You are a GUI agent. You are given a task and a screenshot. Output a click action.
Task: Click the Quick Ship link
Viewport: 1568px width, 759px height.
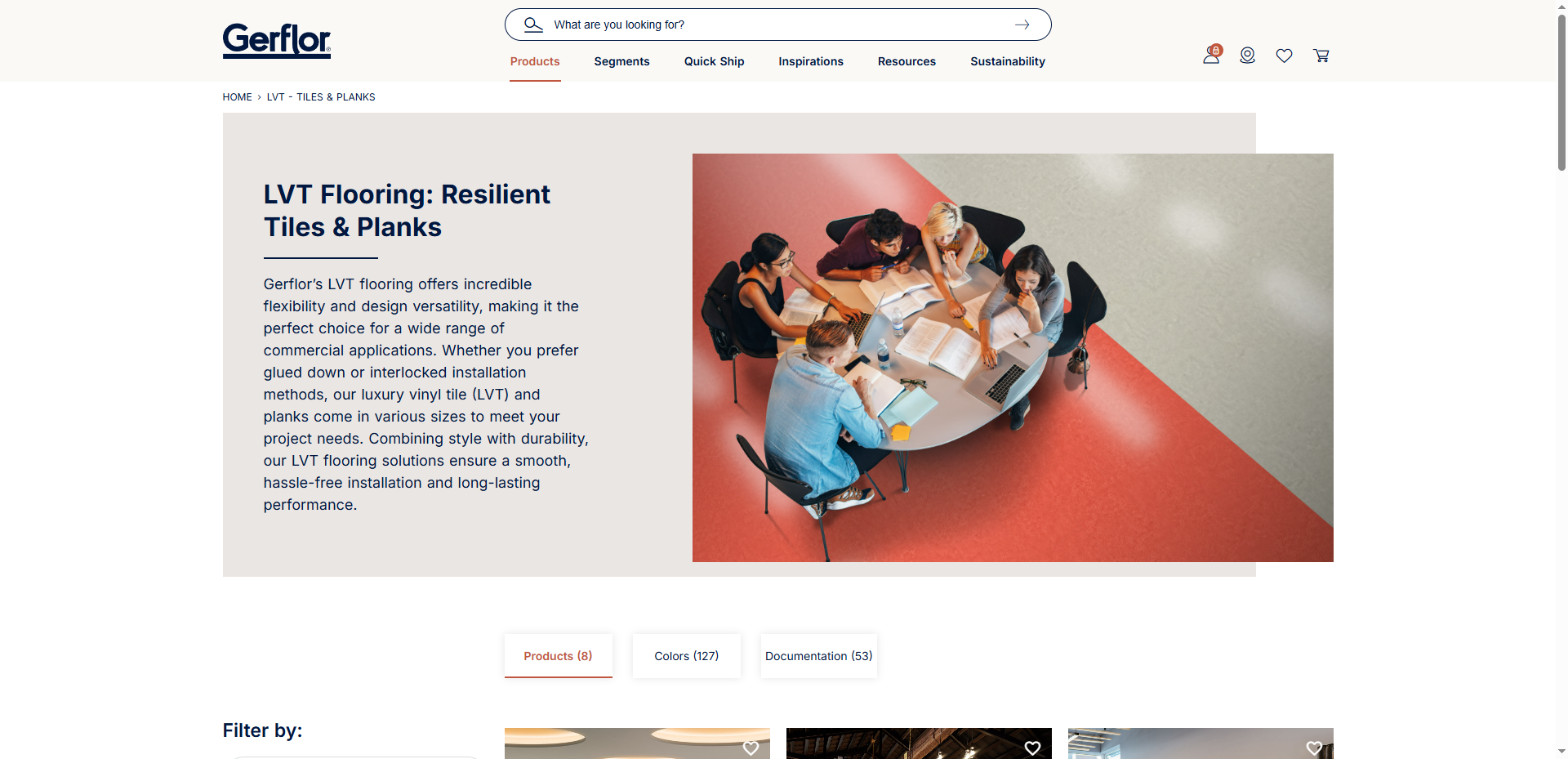pyautogui.click(x=714, y=61)
